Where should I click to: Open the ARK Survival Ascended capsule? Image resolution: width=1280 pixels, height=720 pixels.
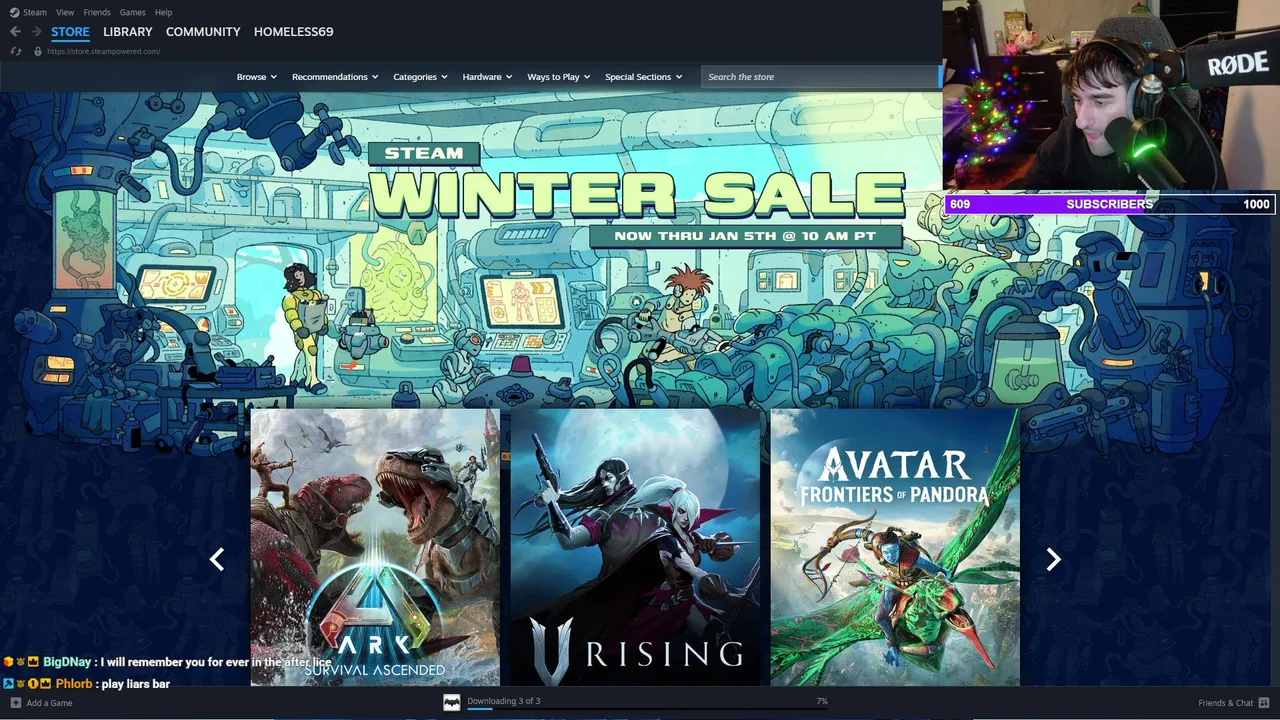point(375,547)
